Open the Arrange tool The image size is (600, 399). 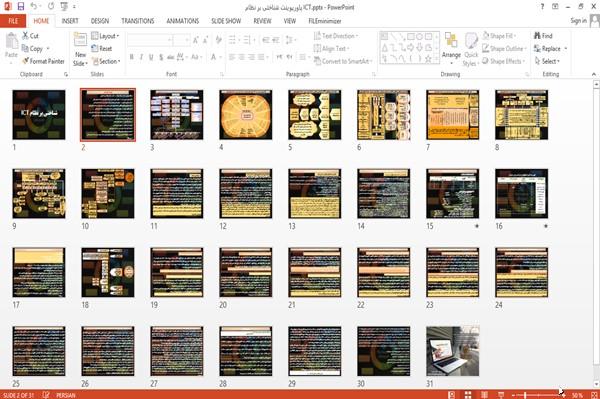tap(451, 48)
